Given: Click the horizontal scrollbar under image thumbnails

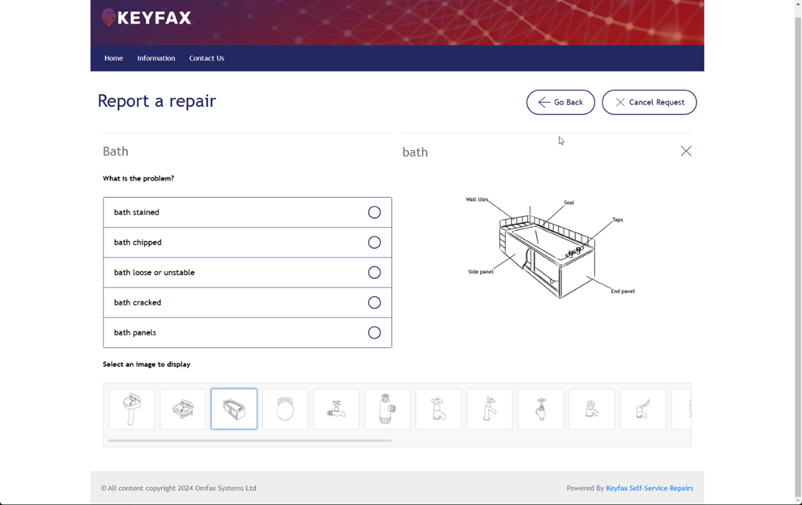Looking at the screenshot, I should [x=250, y=440].
